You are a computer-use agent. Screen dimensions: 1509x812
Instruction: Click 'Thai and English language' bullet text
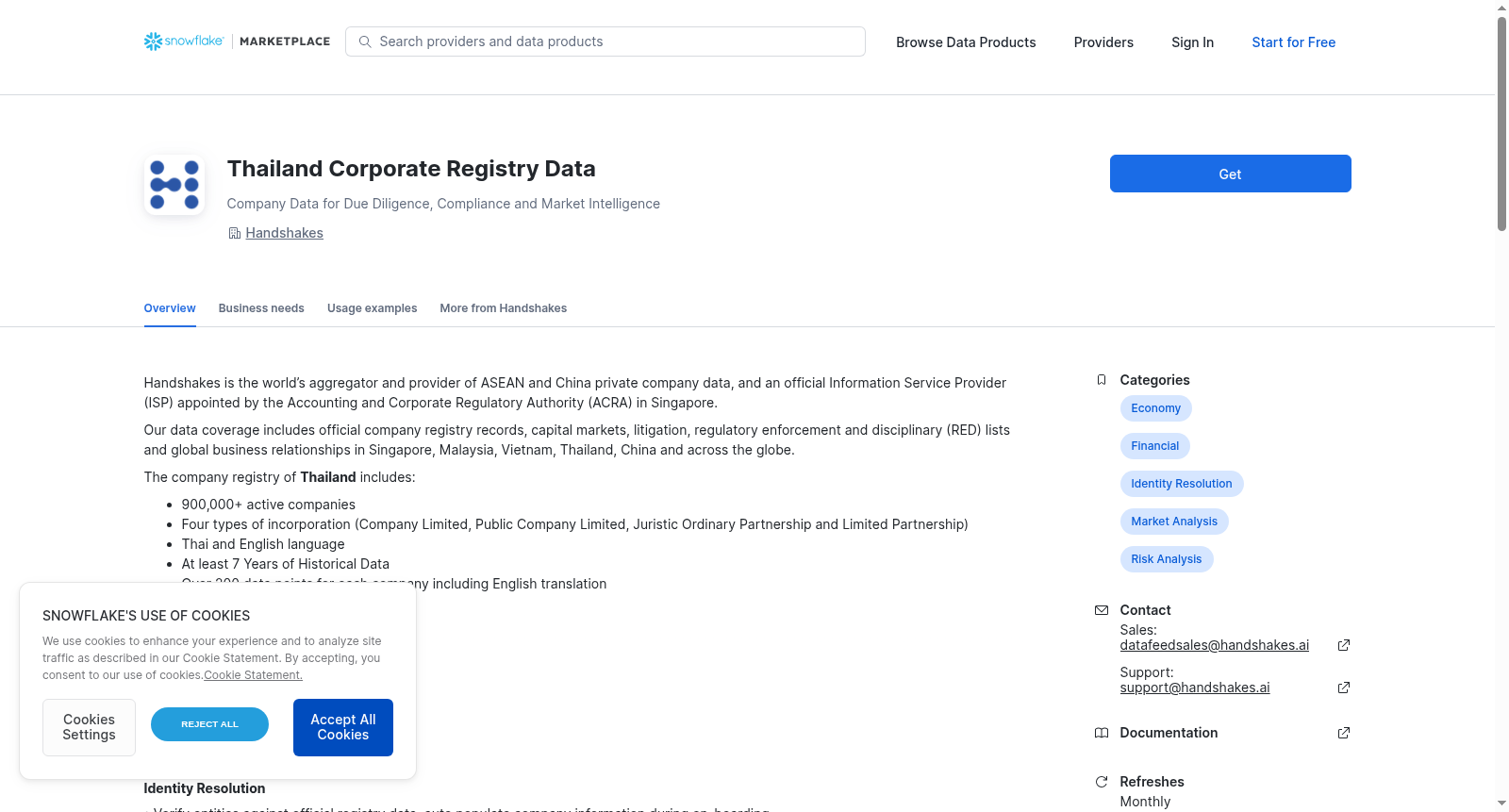pos(263,544)
